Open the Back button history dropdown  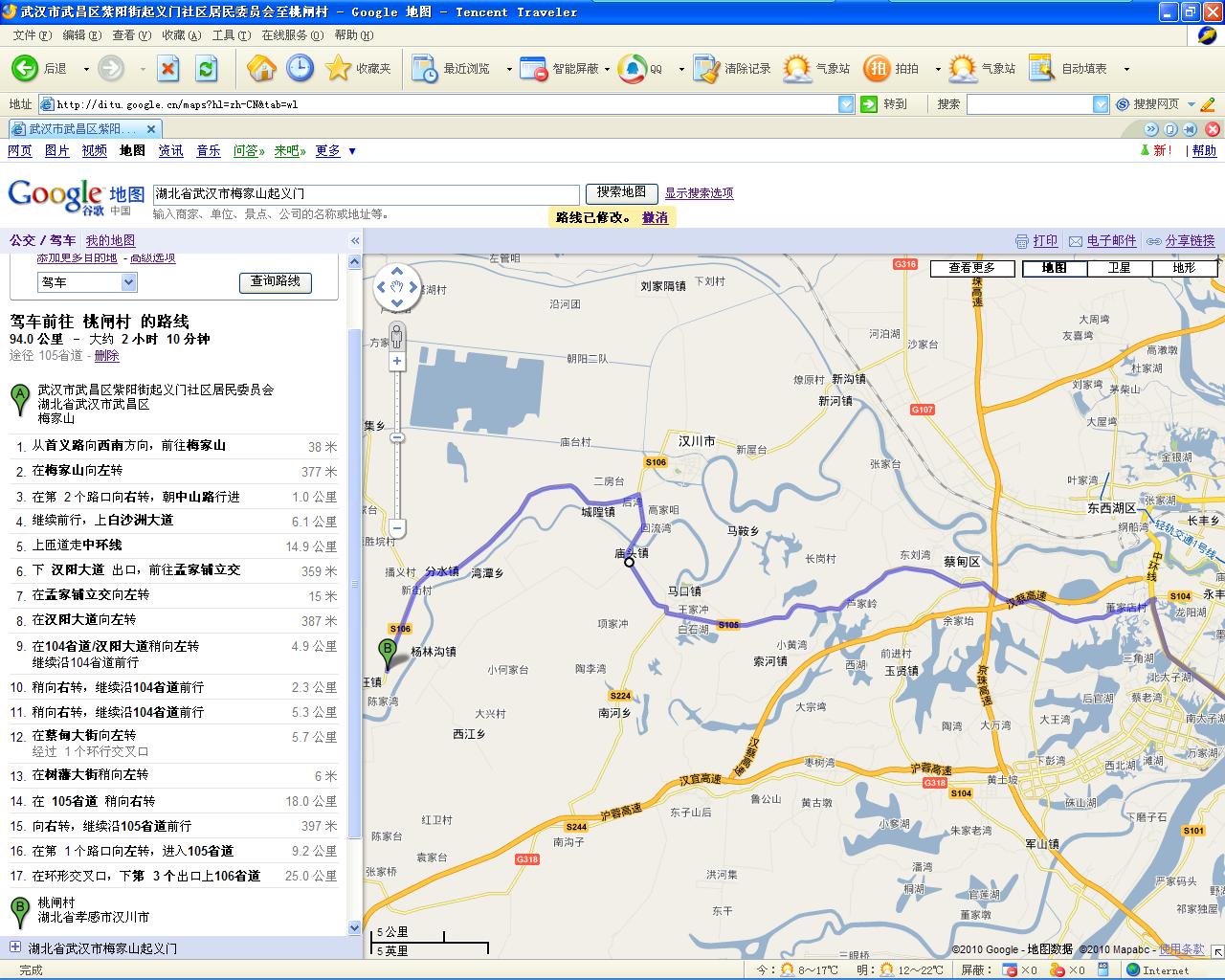86,69
